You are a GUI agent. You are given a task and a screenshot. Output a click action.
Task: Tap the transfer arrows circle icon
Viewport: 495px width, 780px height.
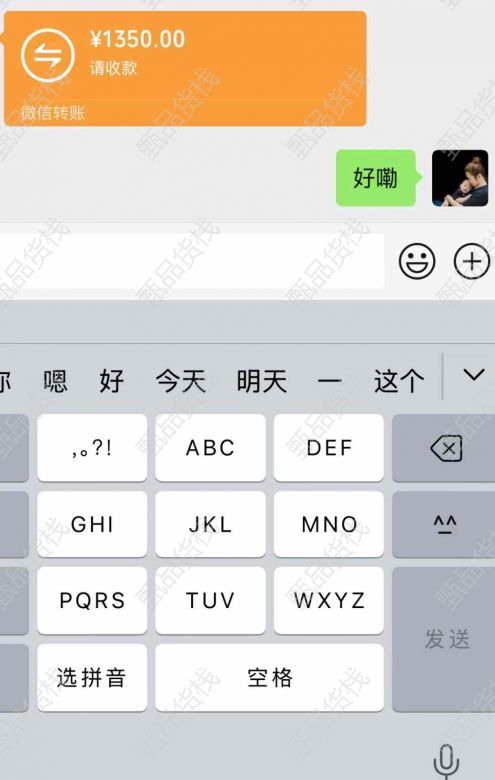coord(47,55)
